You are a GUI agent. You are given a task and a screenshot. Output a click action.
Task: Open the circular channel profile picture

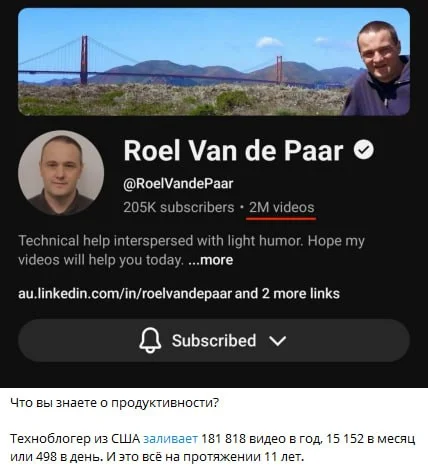(61, 173)
